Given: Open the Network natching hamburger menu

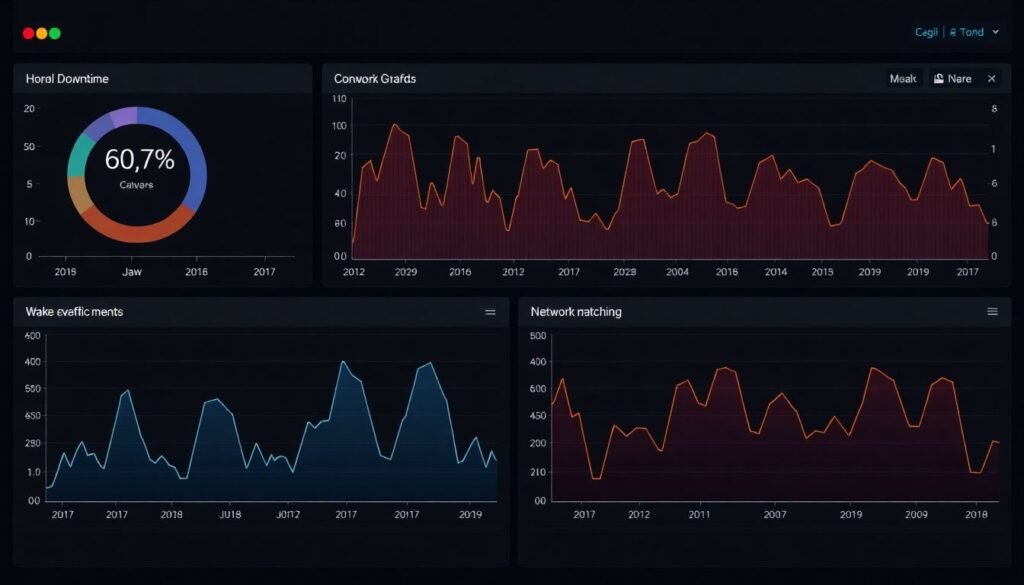Looking at the screenshot, I should [992, 312].
